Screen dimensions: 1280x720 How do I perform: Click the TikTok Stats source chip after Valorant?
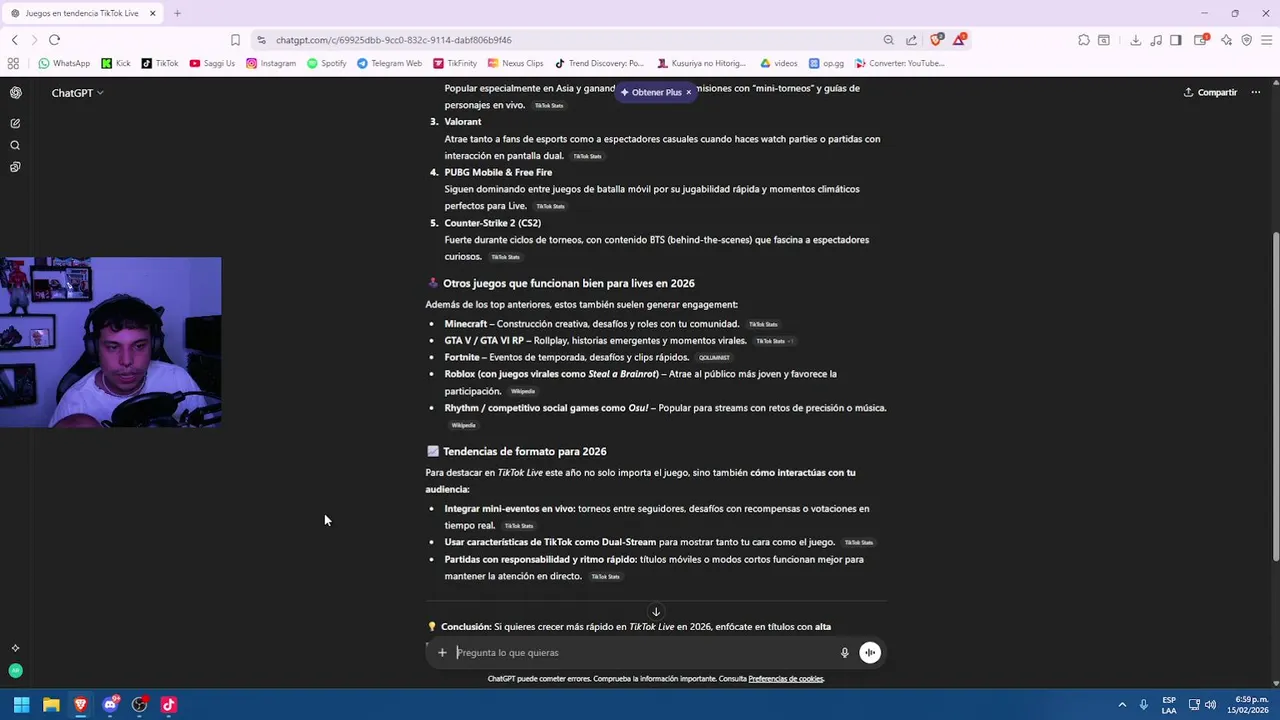coord(587,156)
